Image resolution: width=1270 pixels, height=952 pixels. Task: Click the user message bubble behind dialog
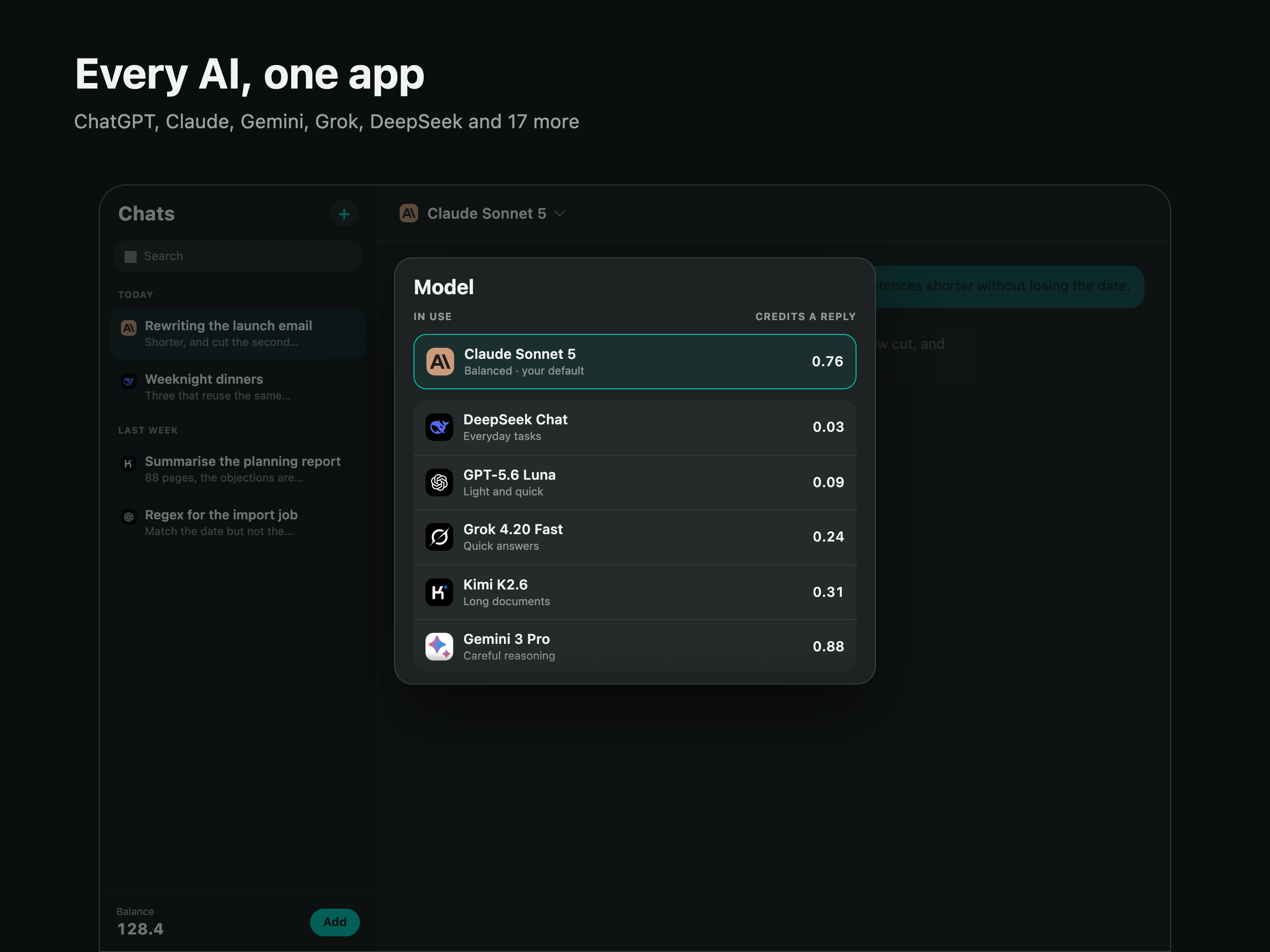click(1009, 286)
